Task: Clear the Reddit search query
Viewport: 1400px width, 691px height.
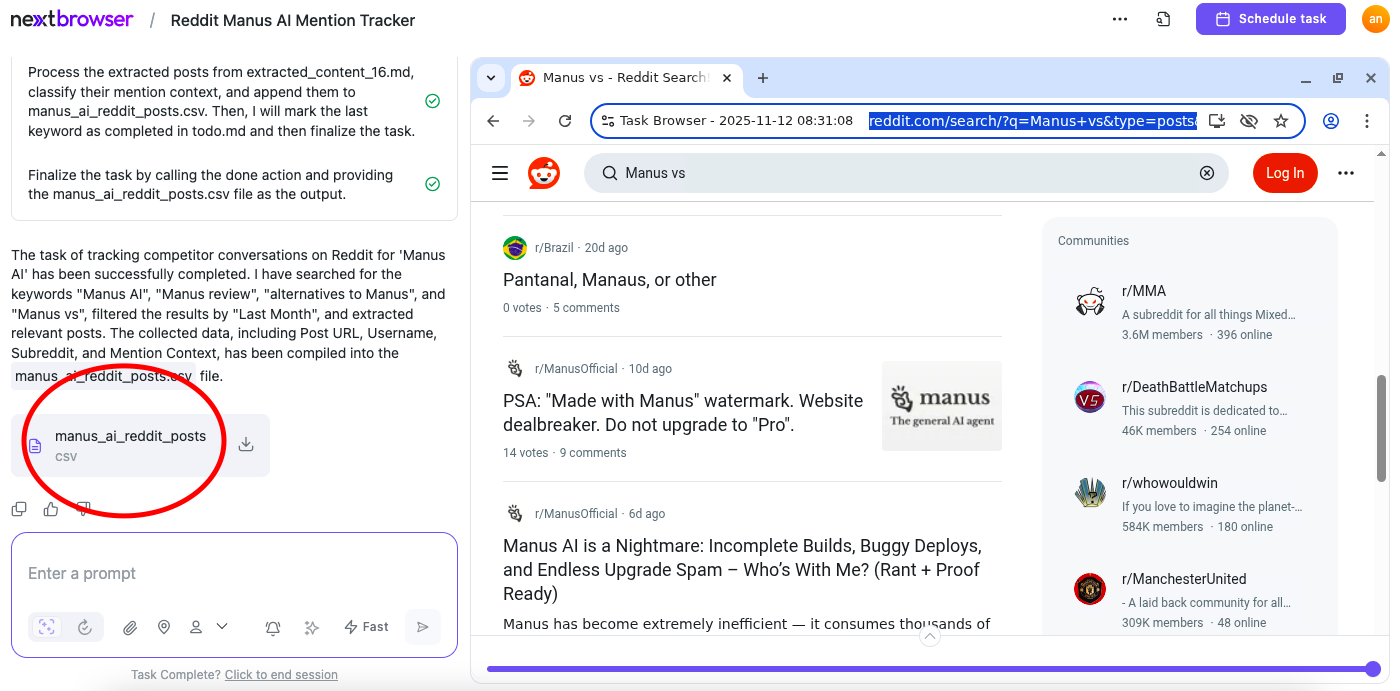Action: point(1207,173)
